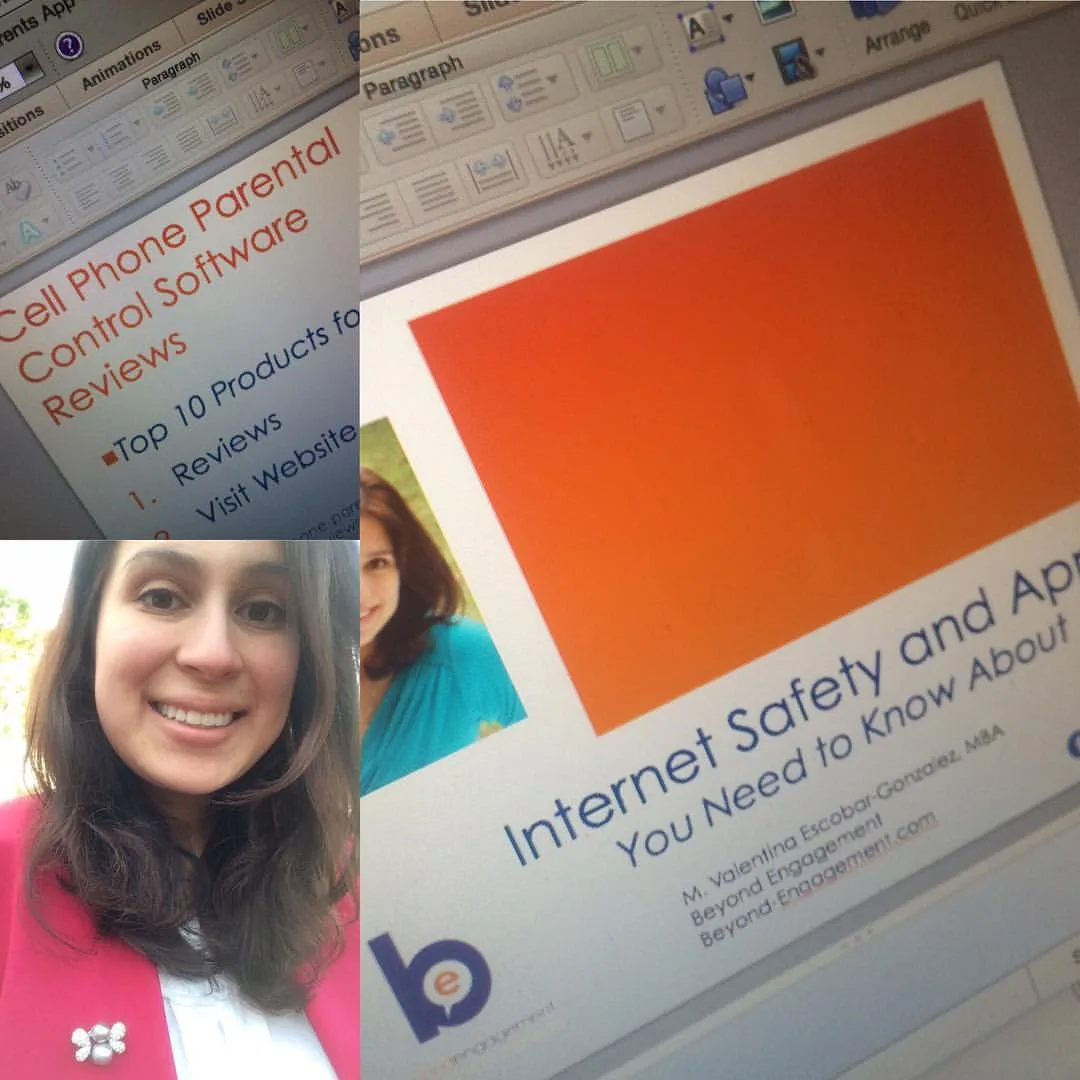
Task: Toggle justify text in left photo ribbon
Action: pyautogui.click(x=187, y=140)
